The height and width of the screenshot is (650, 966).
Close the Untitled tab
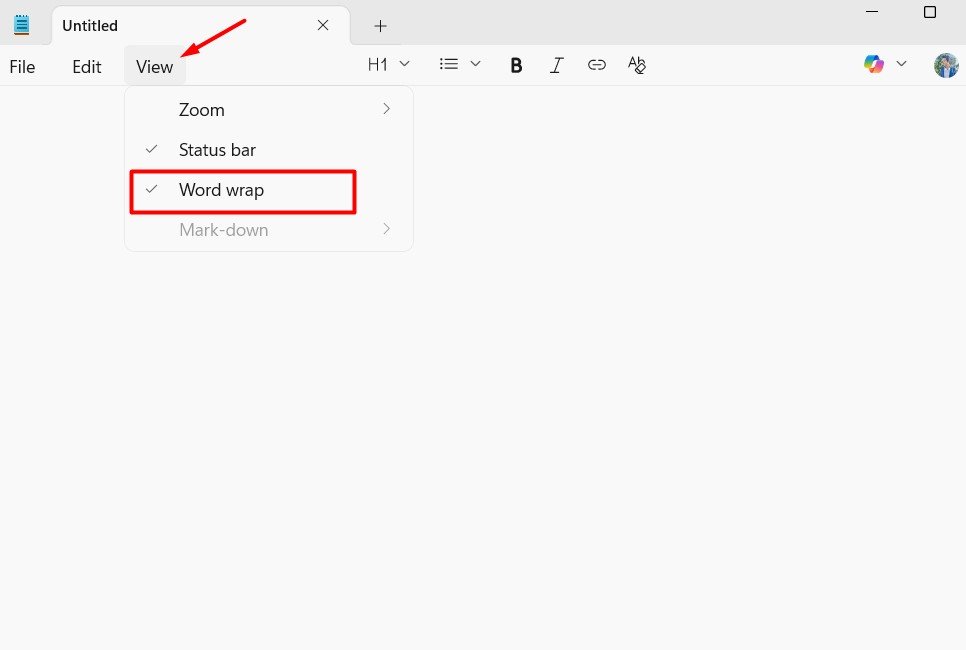(x=323, y=25)
